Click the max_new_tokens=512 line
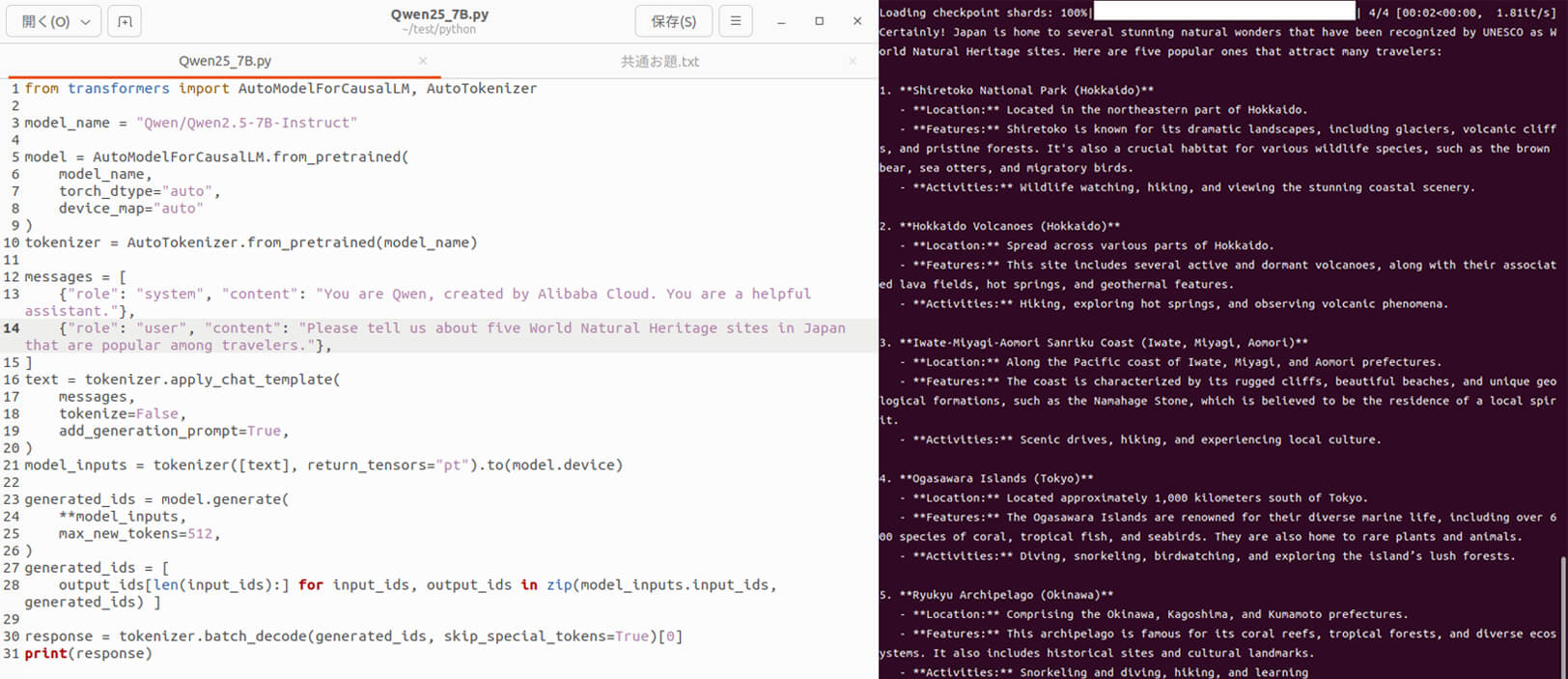This screenshot has height=679, width=1568. click(140, 534)
